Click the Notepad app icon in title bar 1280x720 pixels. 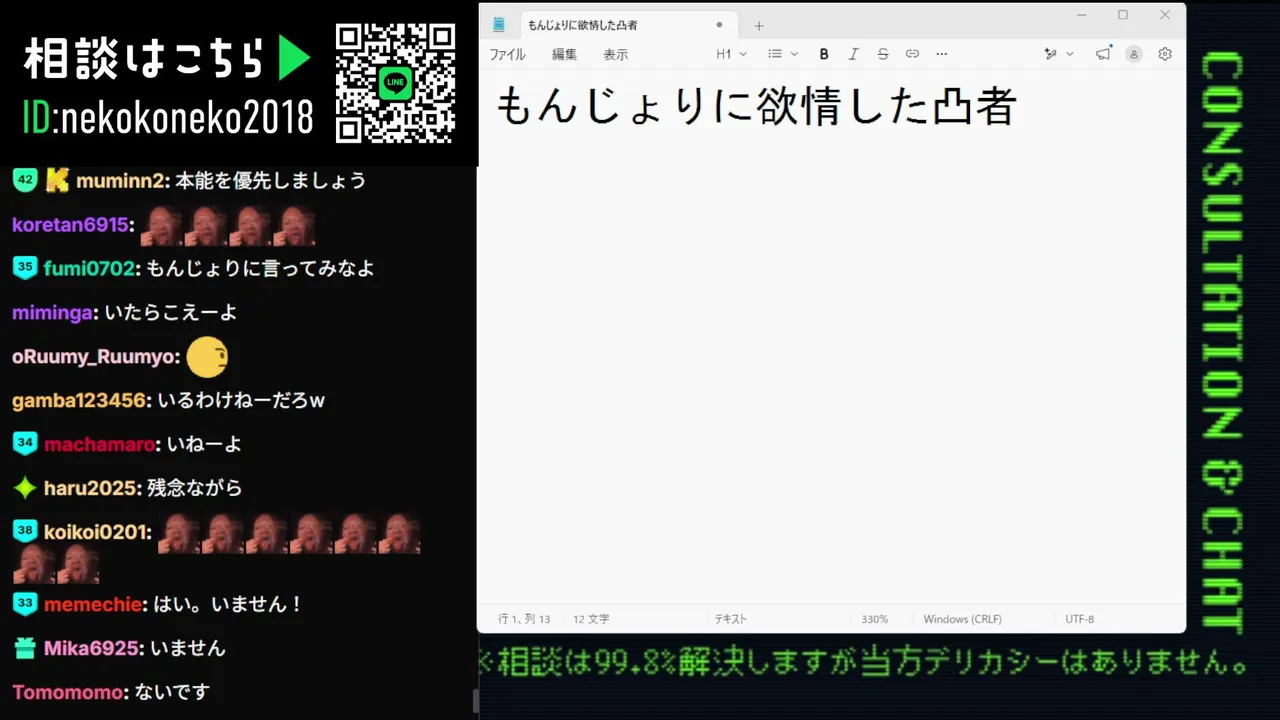click(x=499, y=25)
